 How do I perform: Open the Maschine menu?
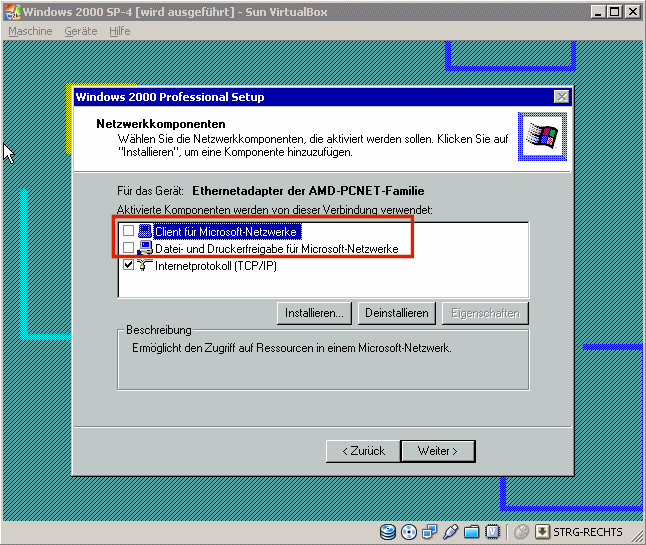pyautogui.click(x=31, y=31)
